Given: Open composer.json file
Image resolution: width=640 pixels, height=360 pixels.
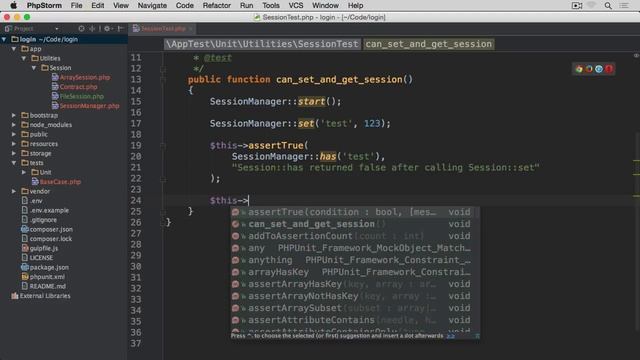Looking at the screenshot, I should (47, 229).
